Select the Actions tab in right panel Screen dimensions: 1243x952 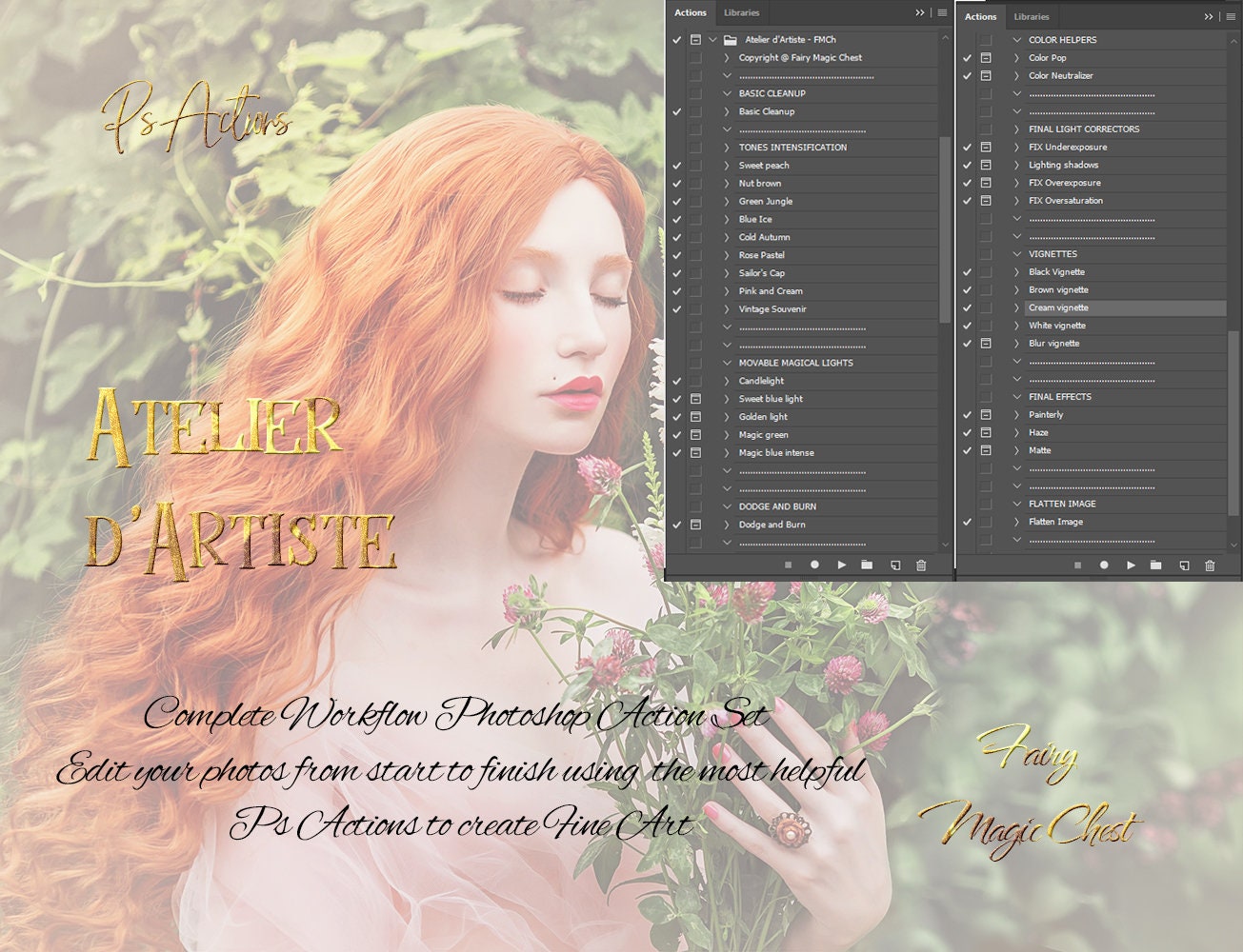coord(980,16)
